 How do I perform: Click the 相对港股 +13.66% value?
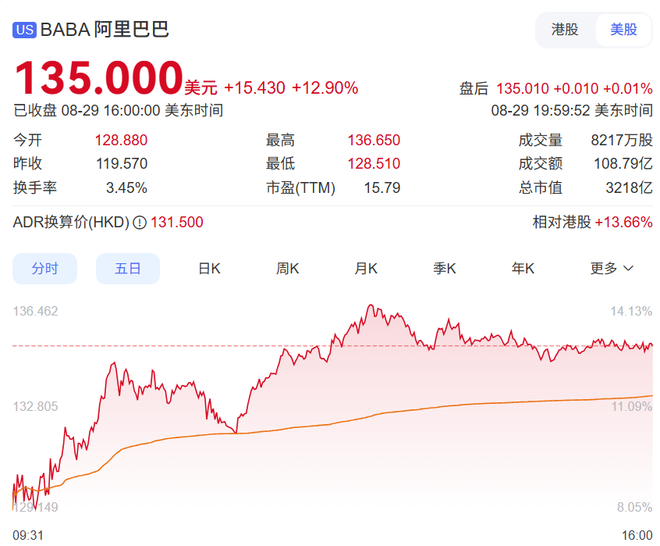[623, 222]
